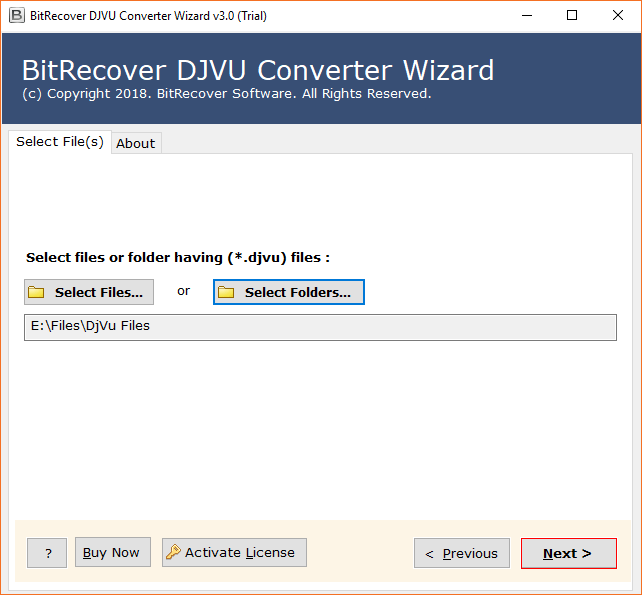Switch to the About tab

click(x=136, y=143)
